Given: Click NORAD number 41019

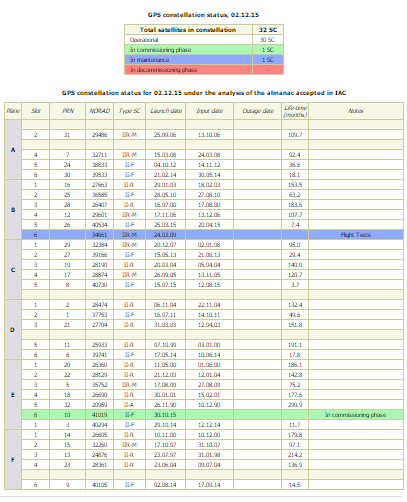Looking at the screenshot, I should (x=99, y=415).
